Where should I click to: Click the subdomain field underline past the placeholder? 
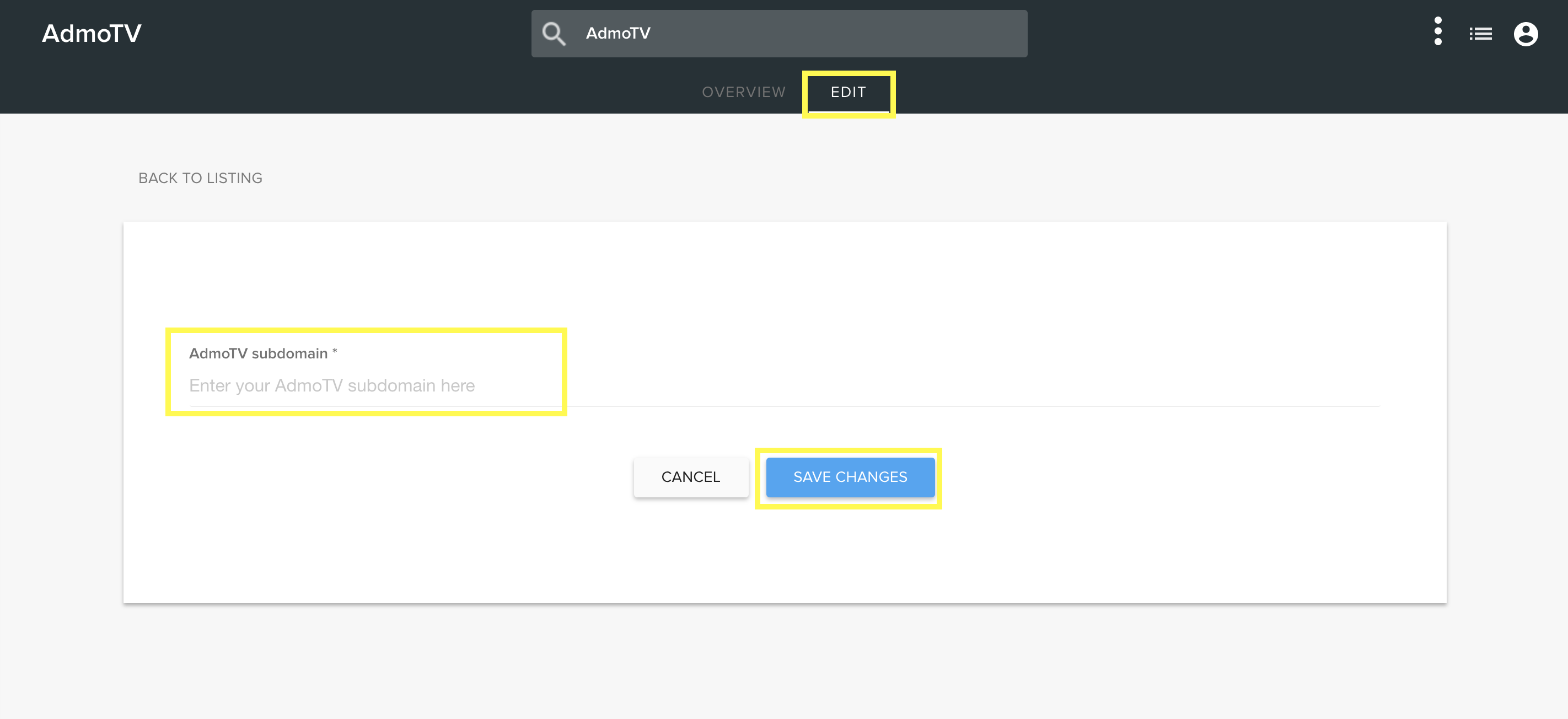coord(974,406)
